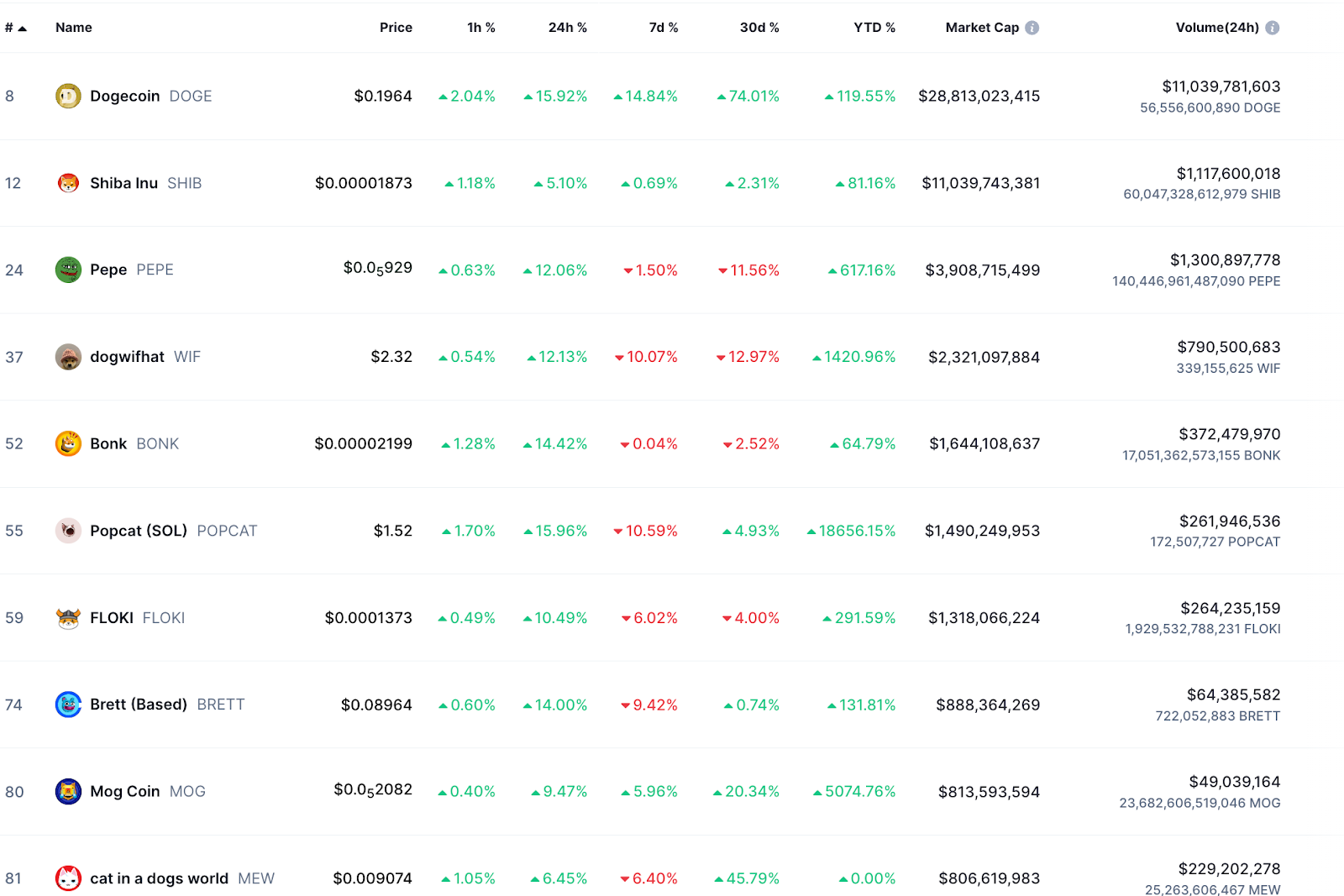The height and width of the screenshot is (896, 1344).
Task: Sort coins by Price column header
Action: pos(396,28)
